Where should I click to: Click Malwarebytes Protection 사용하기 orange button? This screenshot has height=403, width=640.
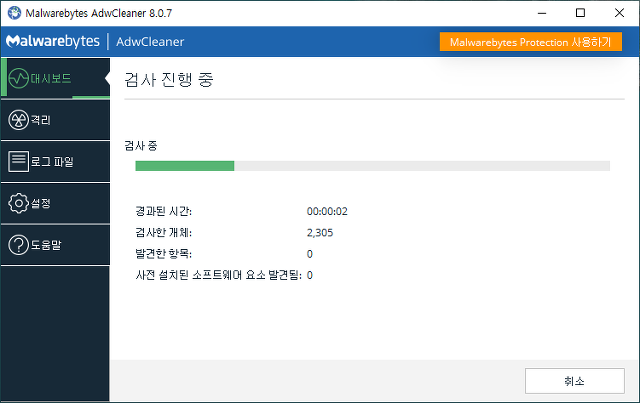coord(531,42)
